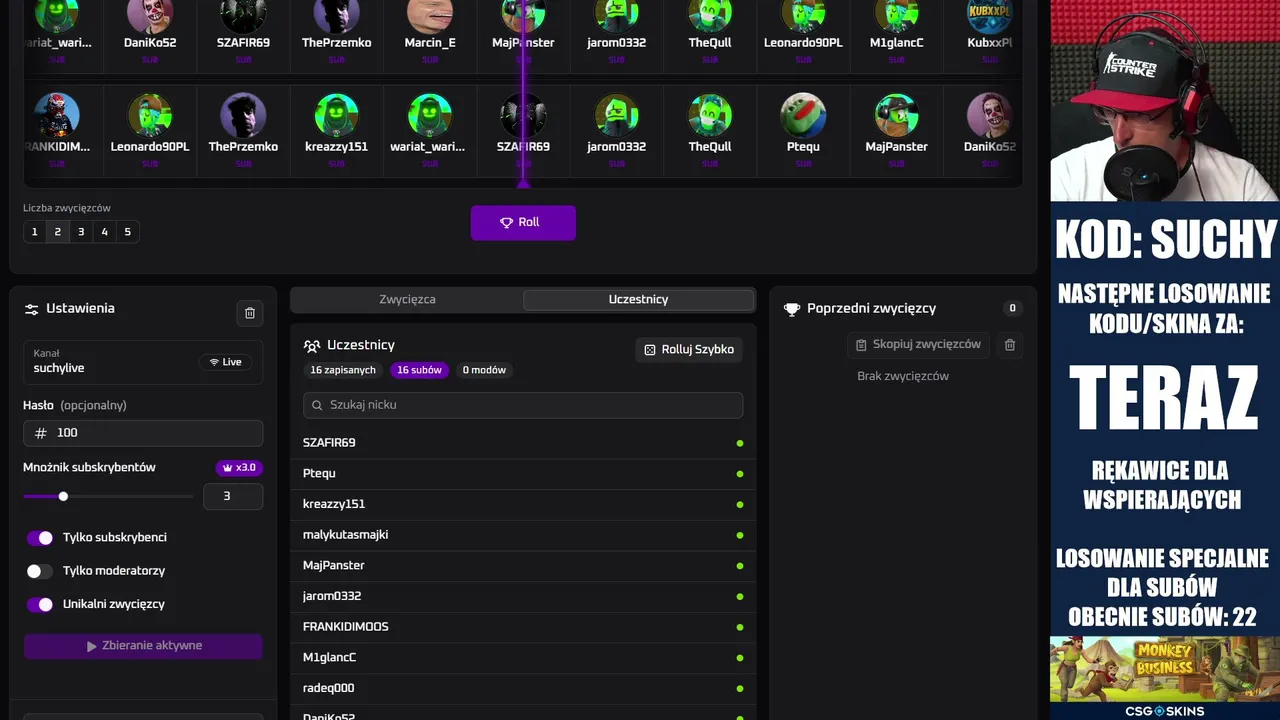Click the trophy icon beside Poprzedni zwycięzcy

click(x=792, y=309)
